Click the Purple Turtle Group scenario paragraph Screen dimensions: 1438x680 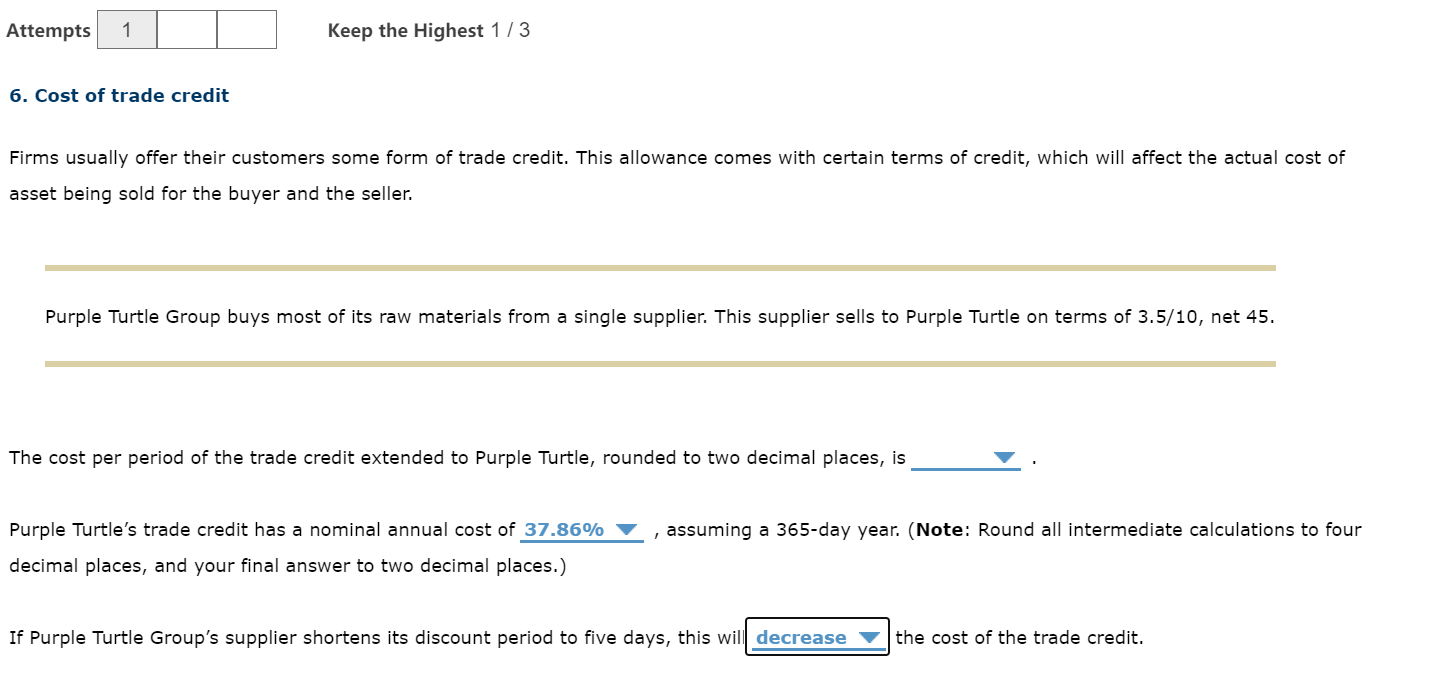click(660, 316)
